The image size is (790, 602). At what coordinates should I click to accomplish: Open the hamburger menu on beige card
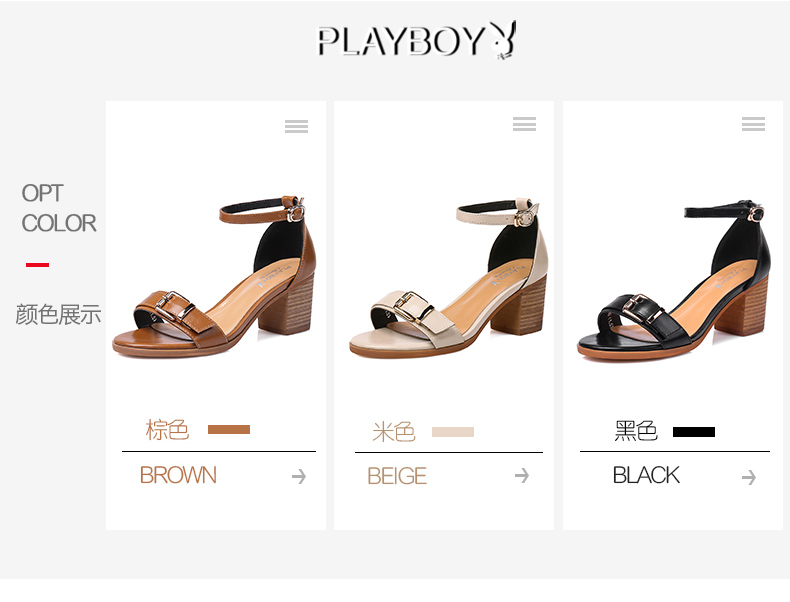(524, 124)
